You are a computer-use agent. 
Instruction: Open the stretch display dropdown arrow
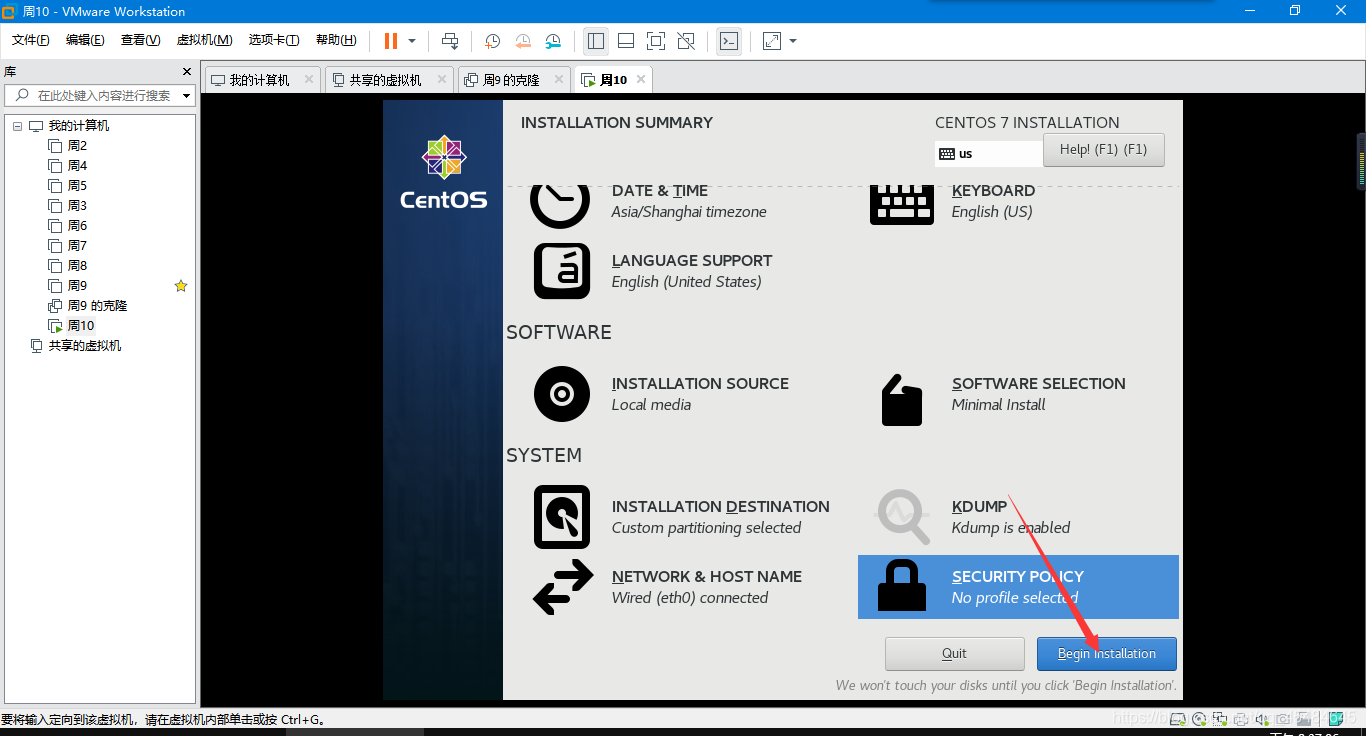click(x=793, y=41)
